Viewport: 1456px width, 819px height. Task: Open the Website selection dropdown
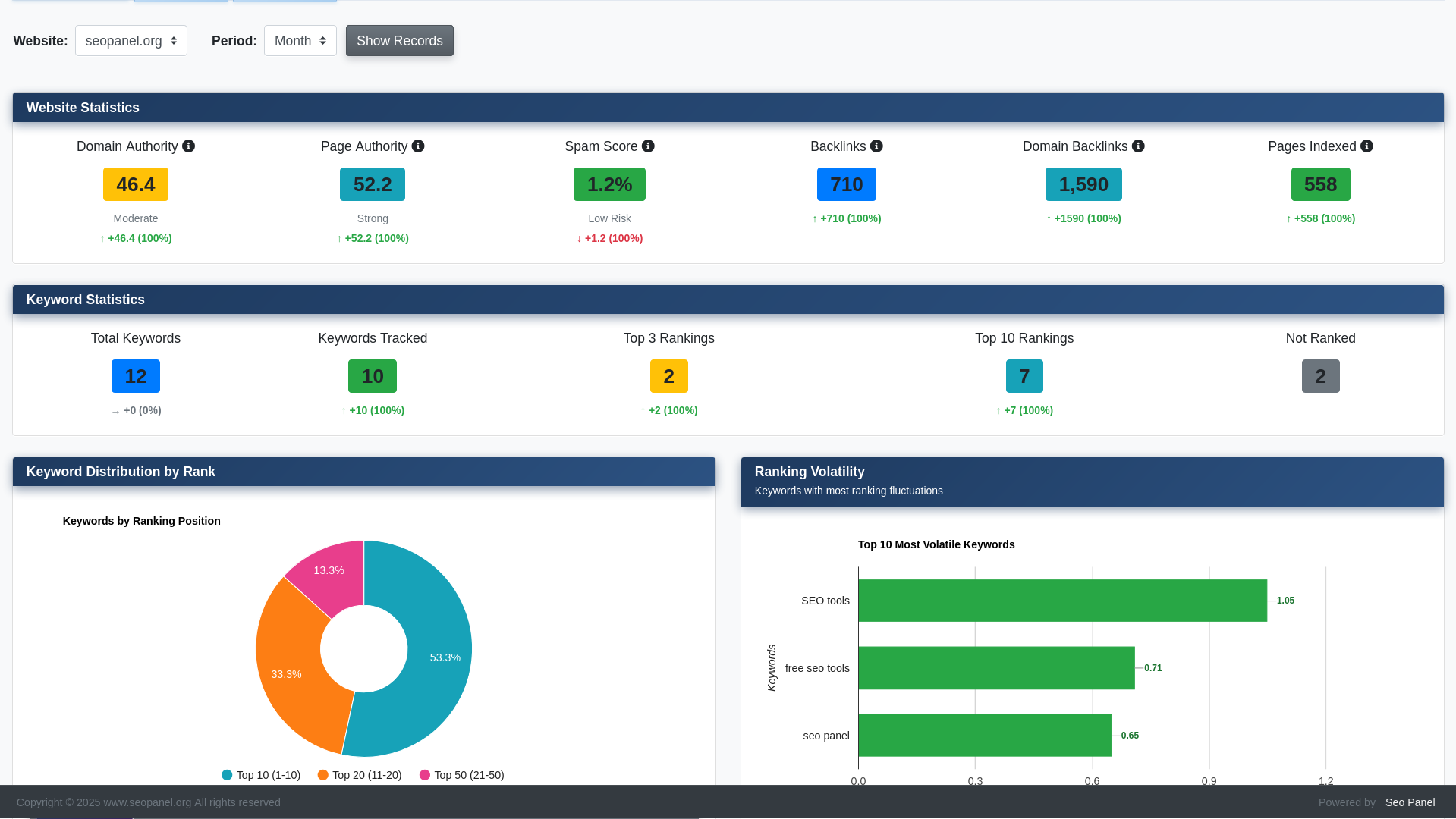pos(131,40)
